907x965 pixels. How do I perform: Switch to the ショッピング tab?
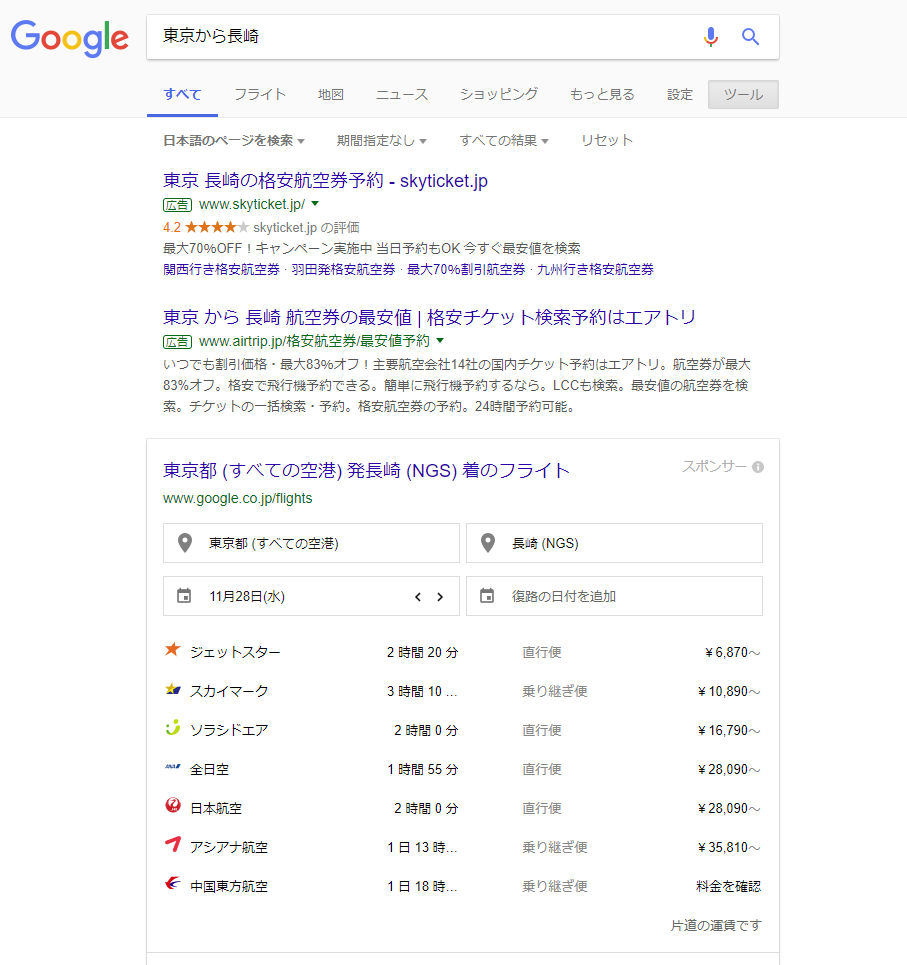(x=499, y=95)
